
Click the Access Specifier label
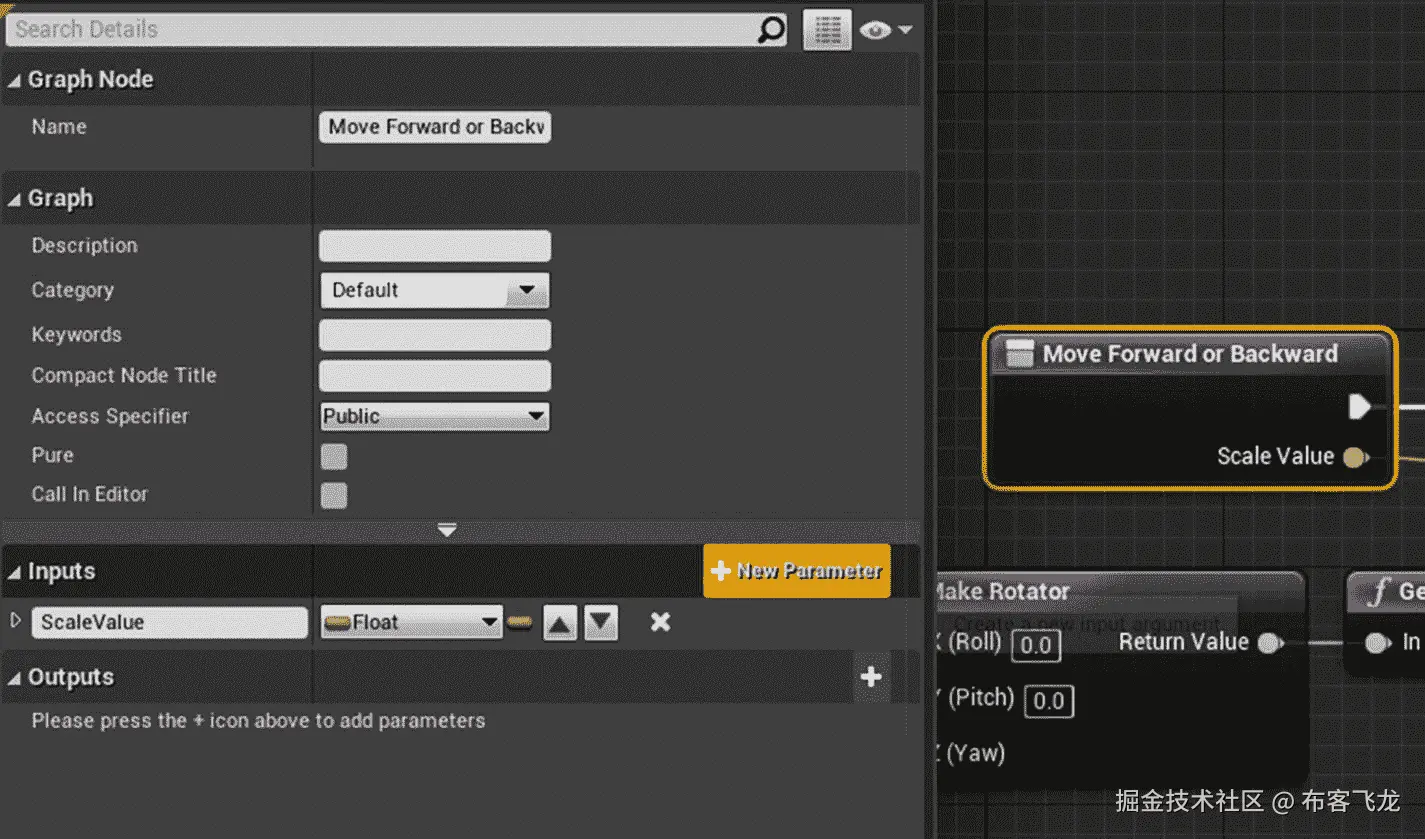110,416
